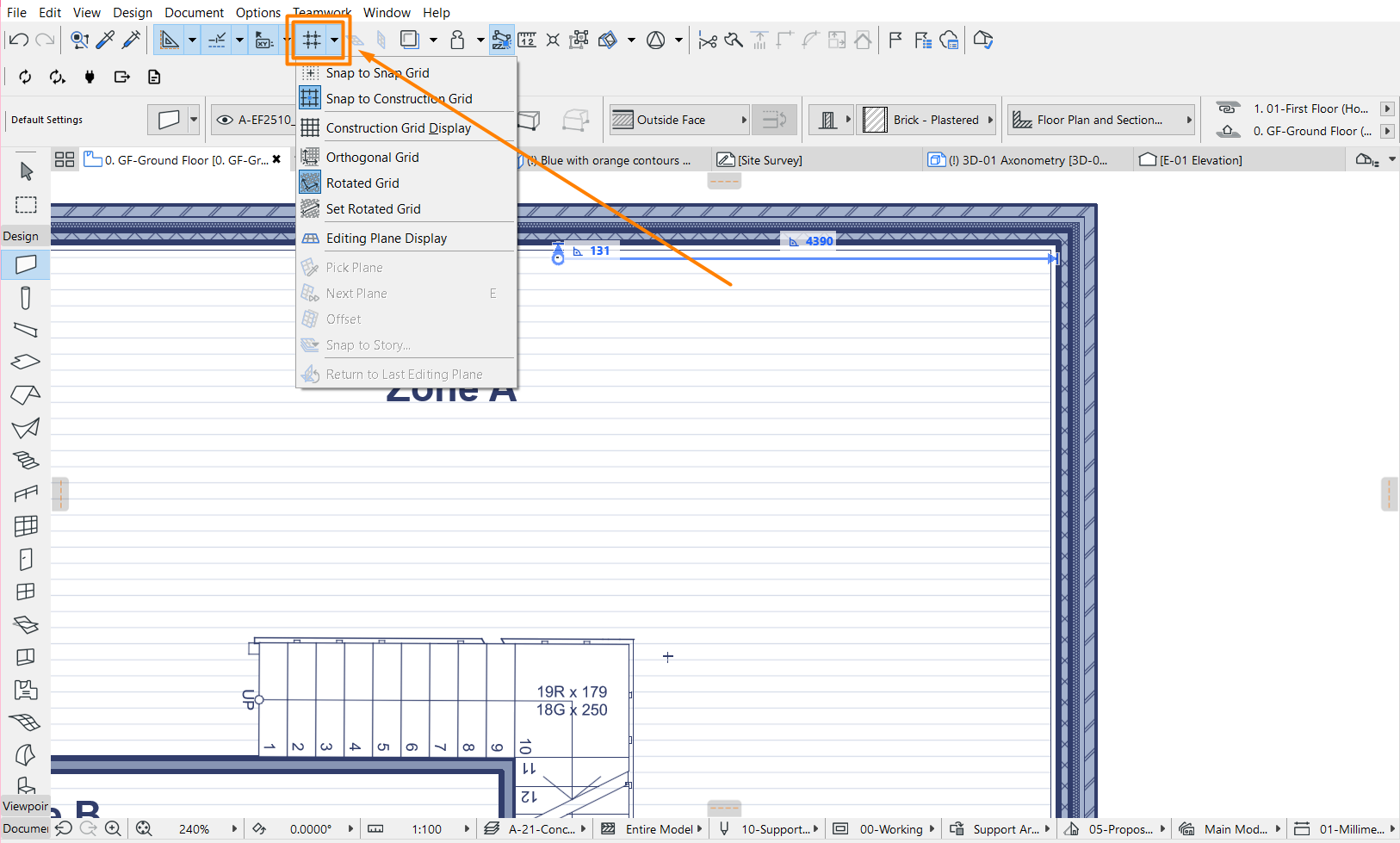This screenshot has width=1400, height=843.
Task: Open the Options menu
Action: point(258,12)
